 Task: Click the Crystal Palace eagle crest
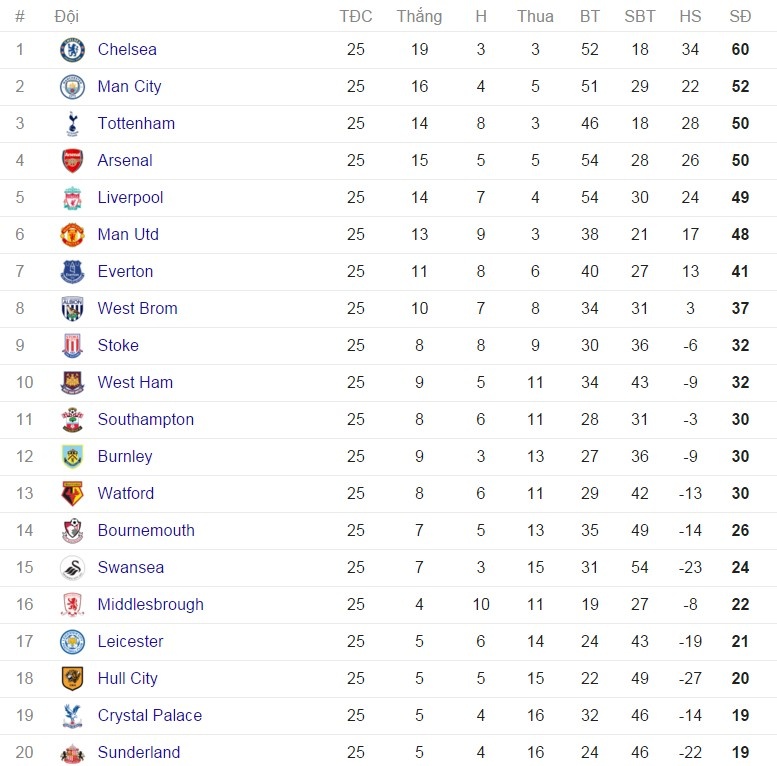(x=72, y=716)
